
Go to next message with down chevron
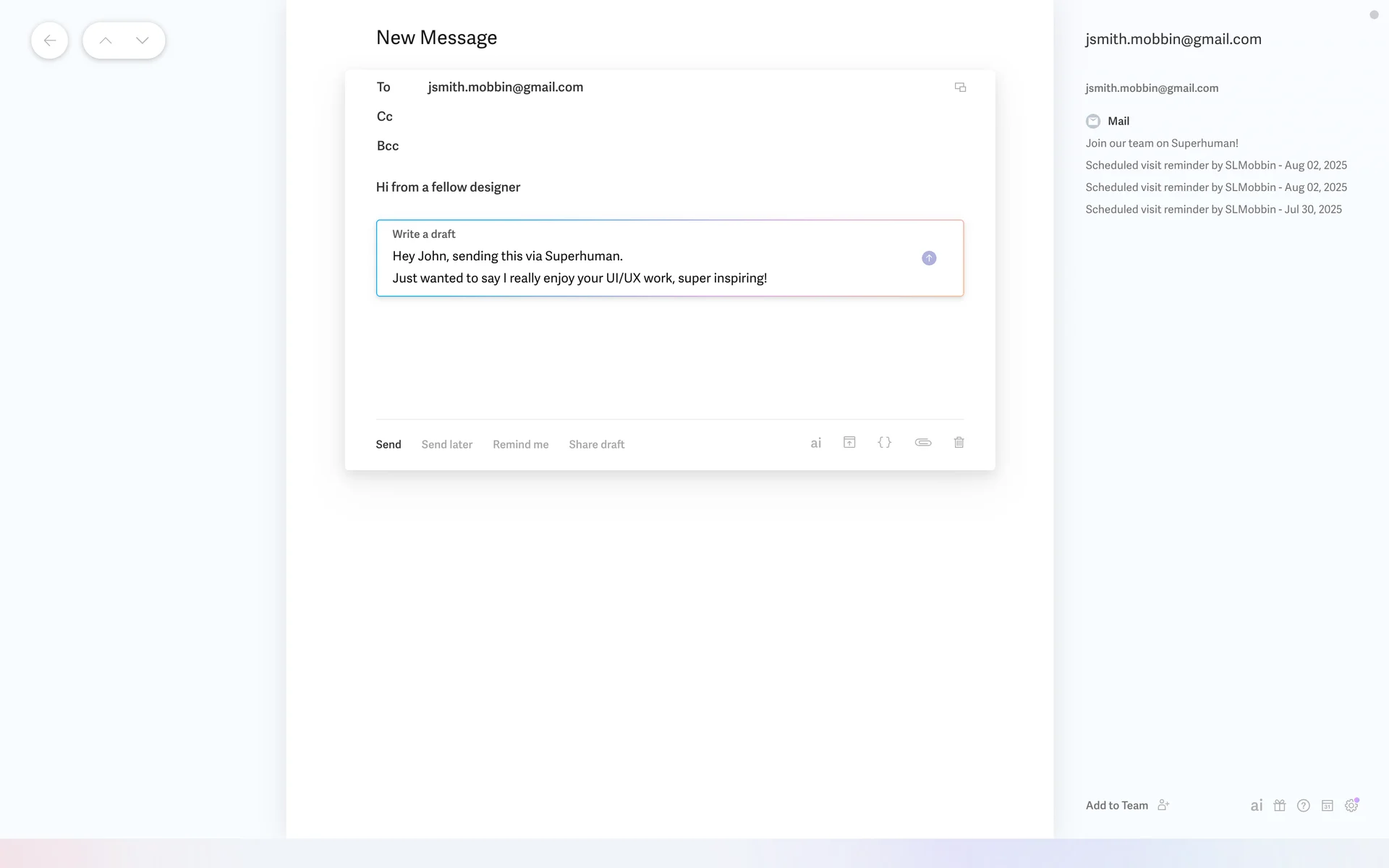pos(143,41)
